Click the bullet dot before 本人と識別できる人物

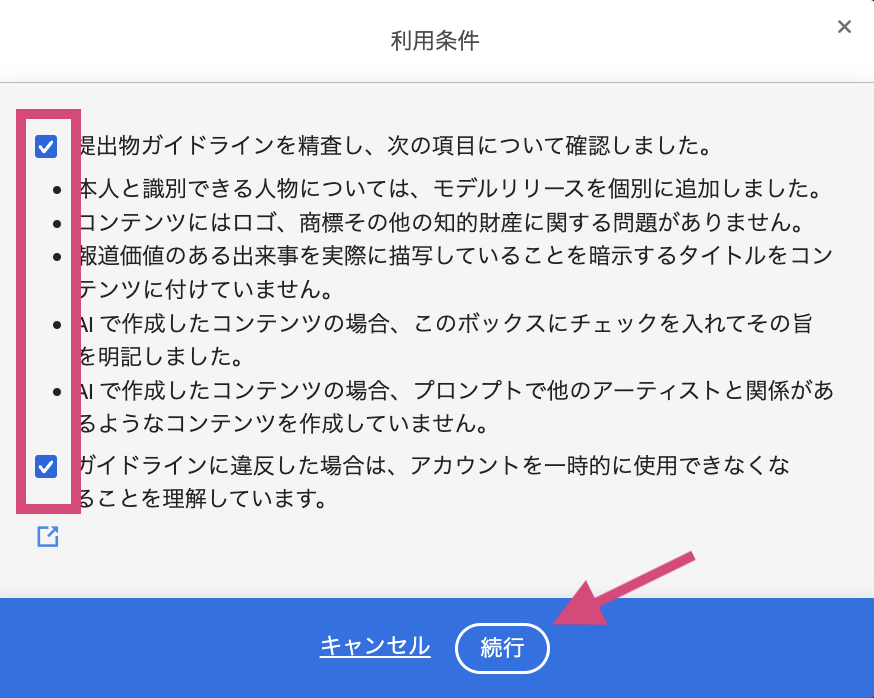click(57, 190)
